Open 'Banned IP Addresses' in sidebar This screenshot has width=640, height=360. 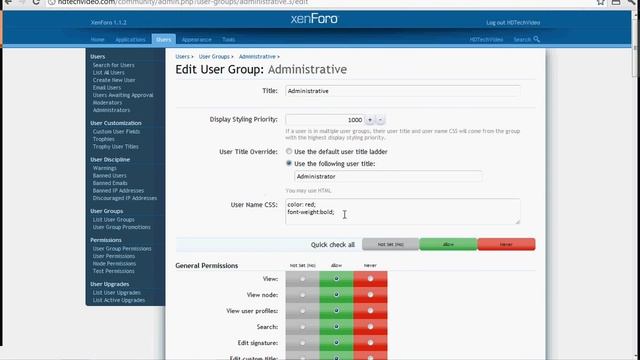pos(118,191)
